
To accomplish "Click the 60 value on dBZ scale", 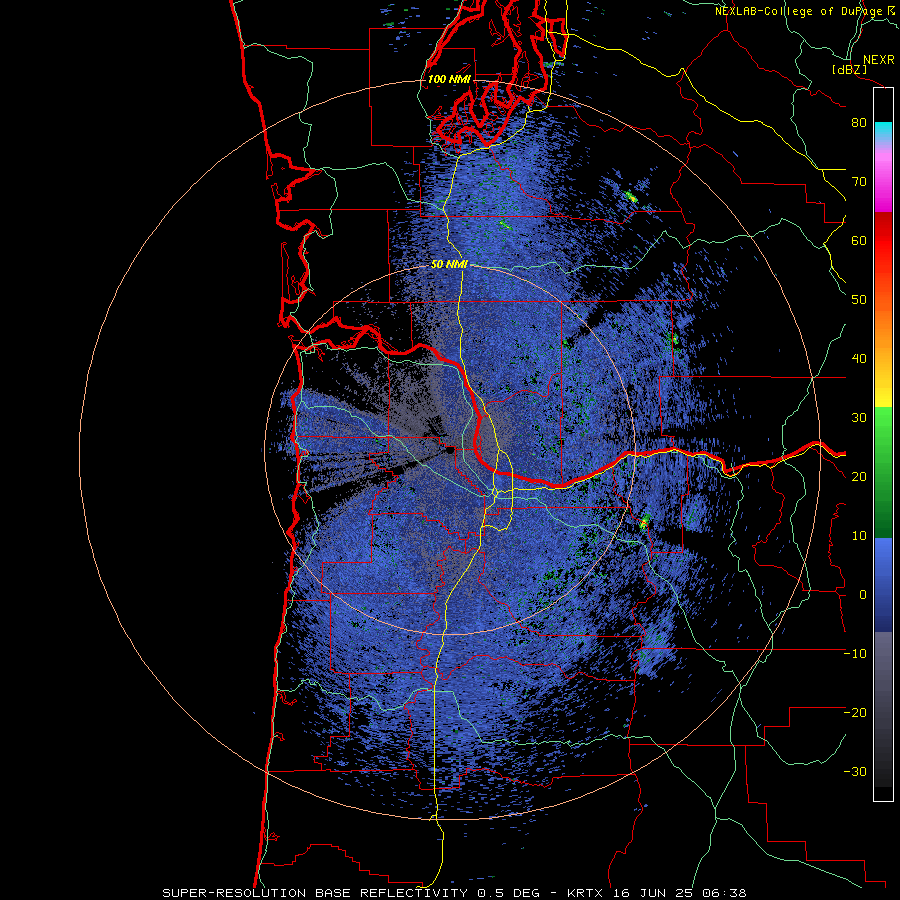I will click(x=859, y=240).
